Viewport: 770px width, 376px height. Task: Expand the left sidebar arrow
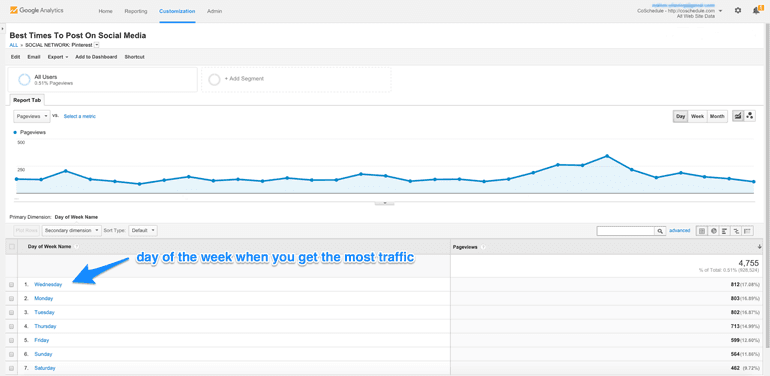[x=2, y=30]
